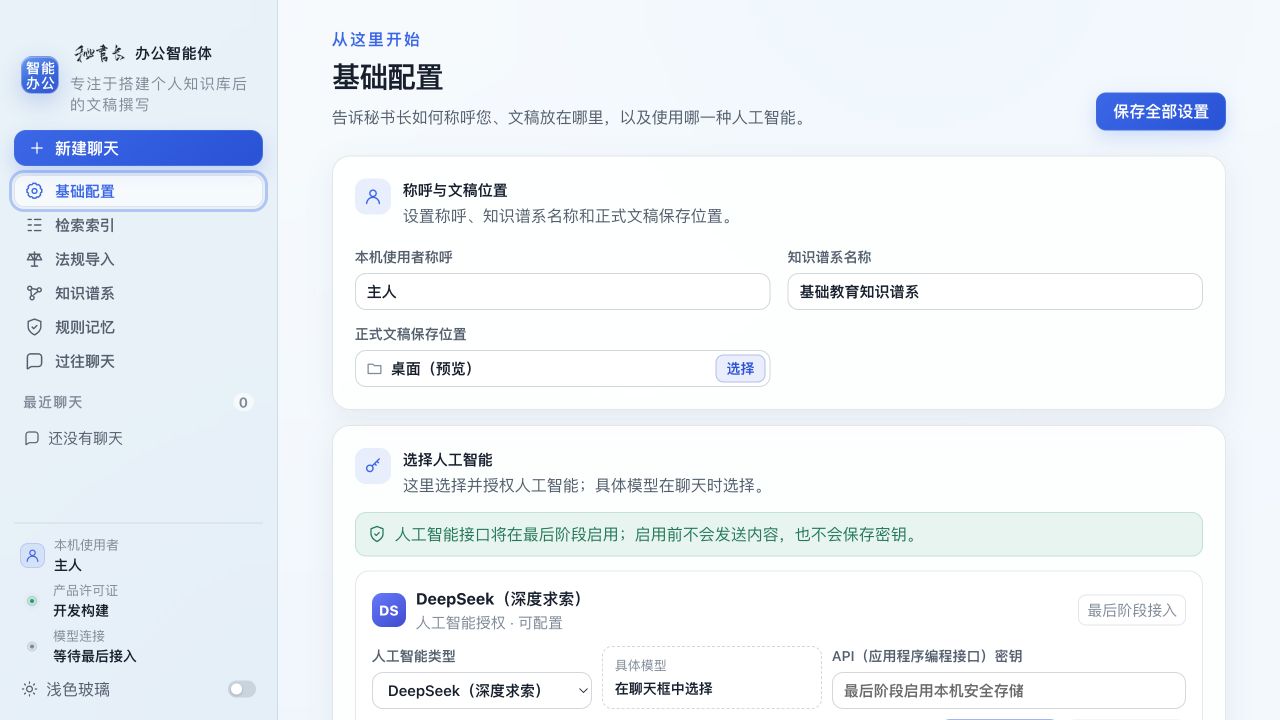Click the scales icon beside 法规导入
This screenshot has height=720, width=1280.
[34, 259]
